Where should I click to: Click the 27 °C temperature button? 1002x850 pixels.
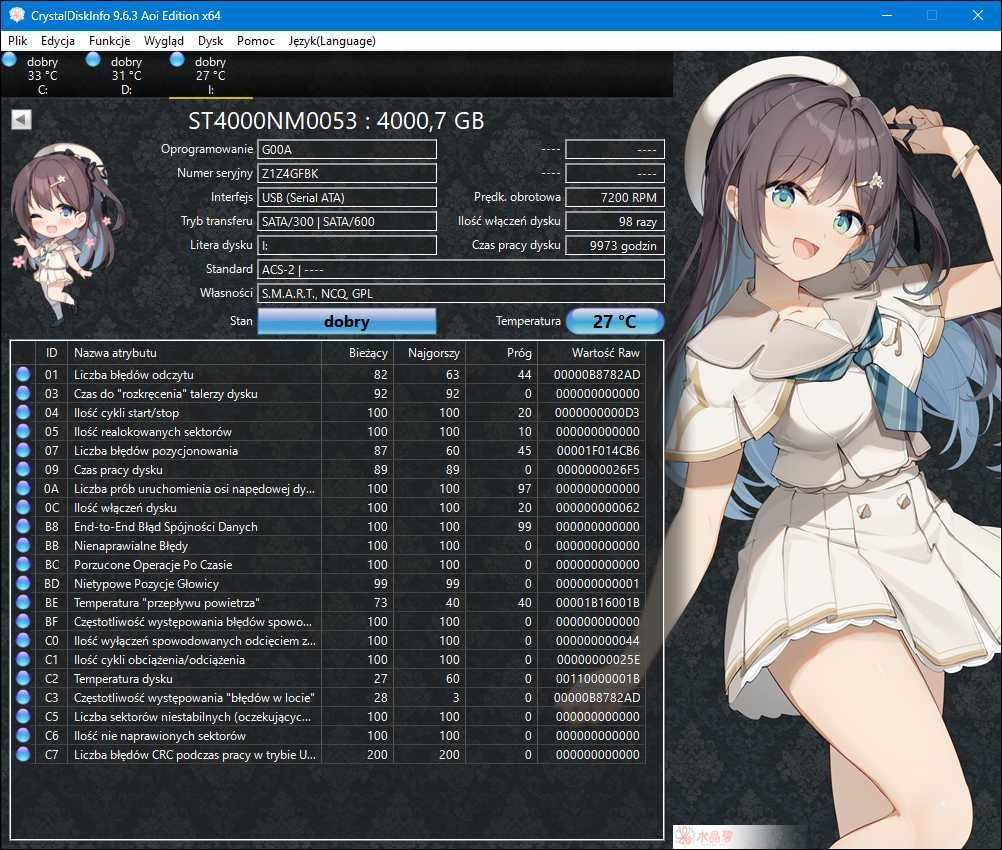coord(615,321)
